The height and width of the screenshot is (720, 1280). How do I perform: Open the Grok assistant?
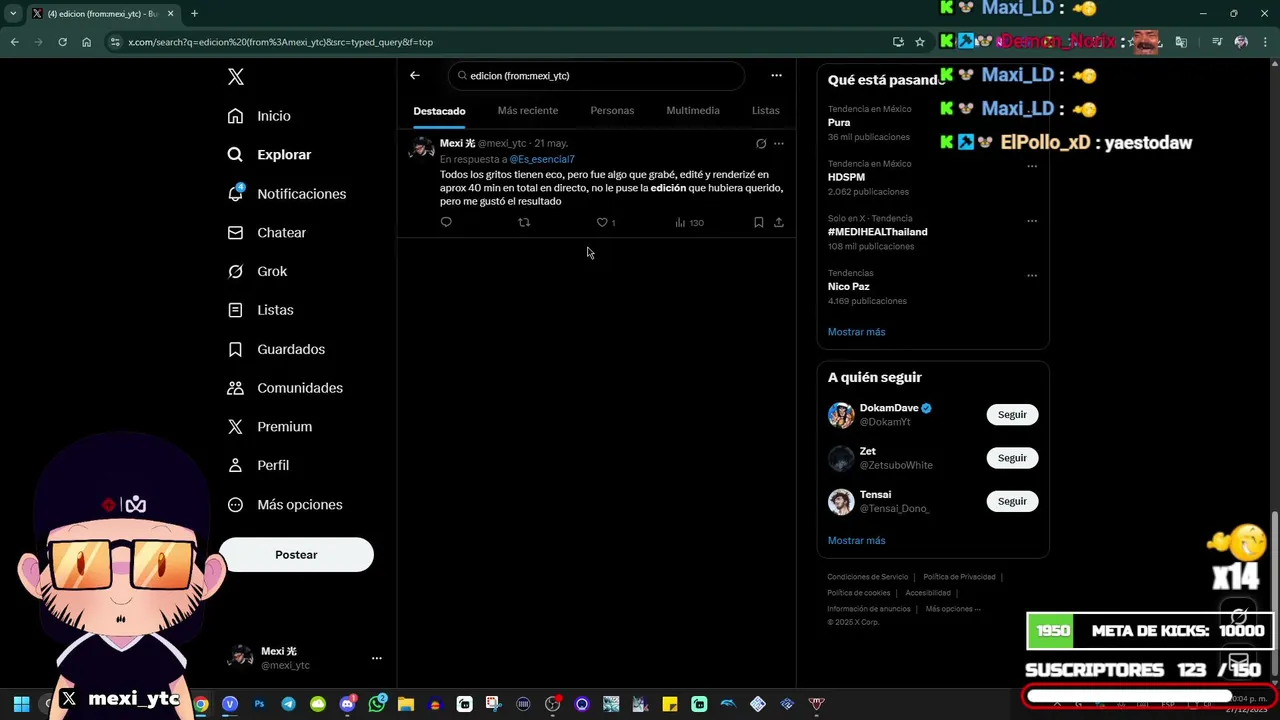pos(257,272)
